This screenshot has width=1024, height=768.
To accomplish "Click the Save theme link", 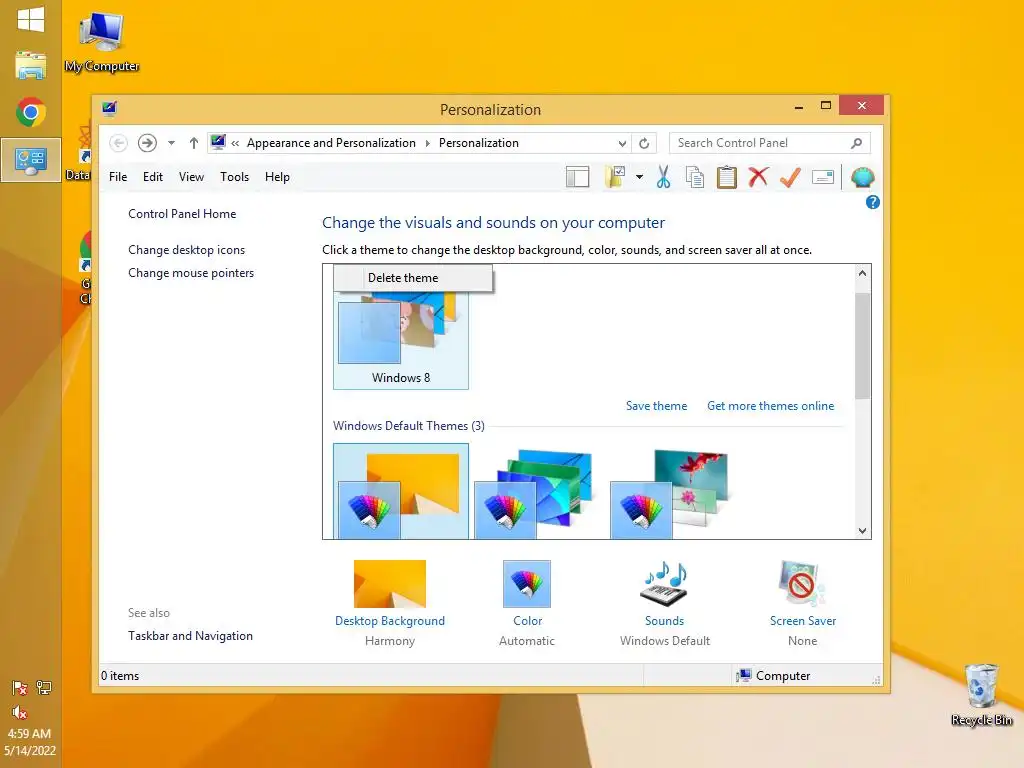I will [x=656, y=406].
